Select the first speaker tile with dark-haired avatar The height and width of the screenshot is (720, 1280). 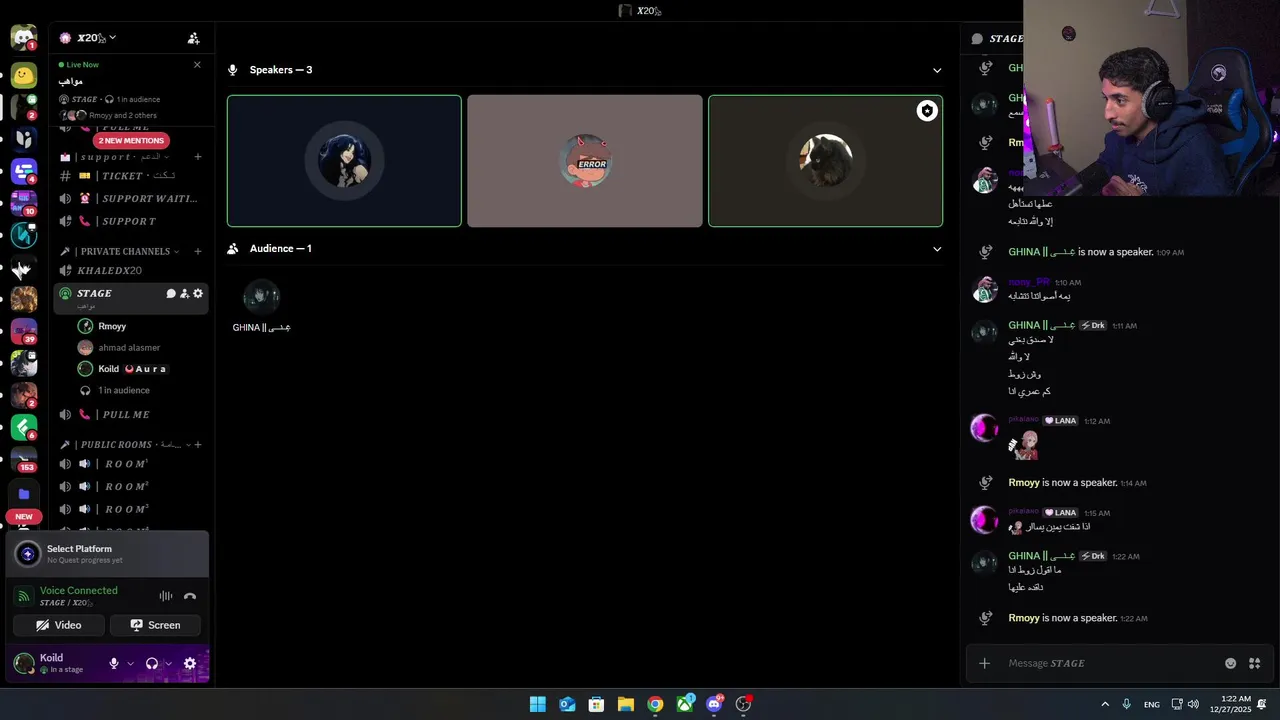pos(344,161)
